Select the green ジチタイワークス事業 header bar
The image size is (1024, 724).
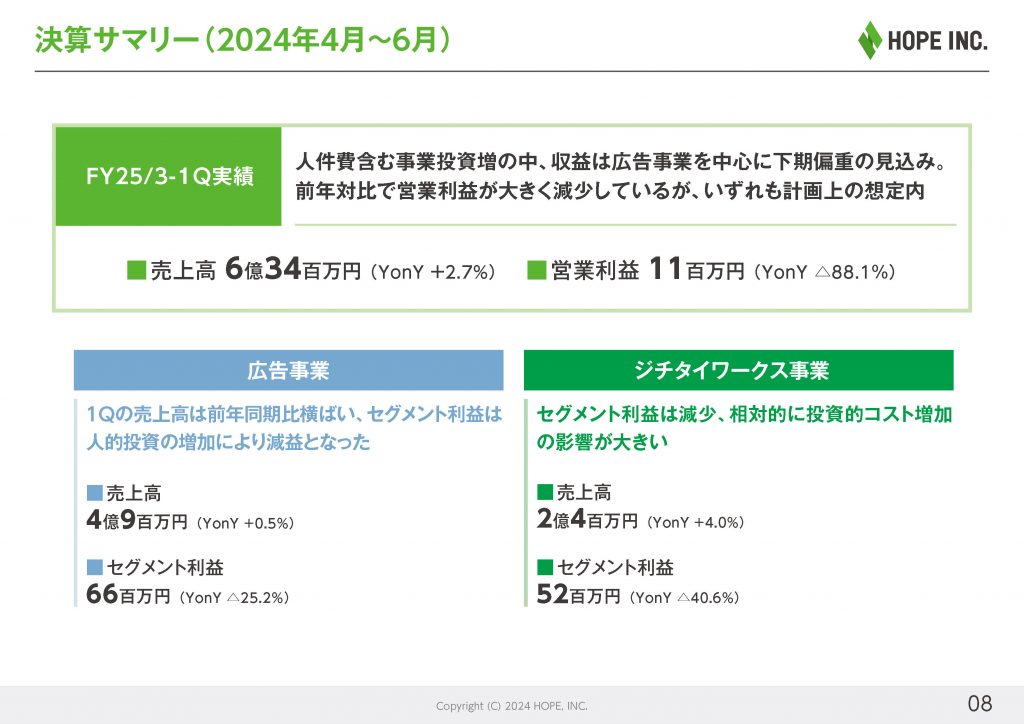tap(738, 371)
